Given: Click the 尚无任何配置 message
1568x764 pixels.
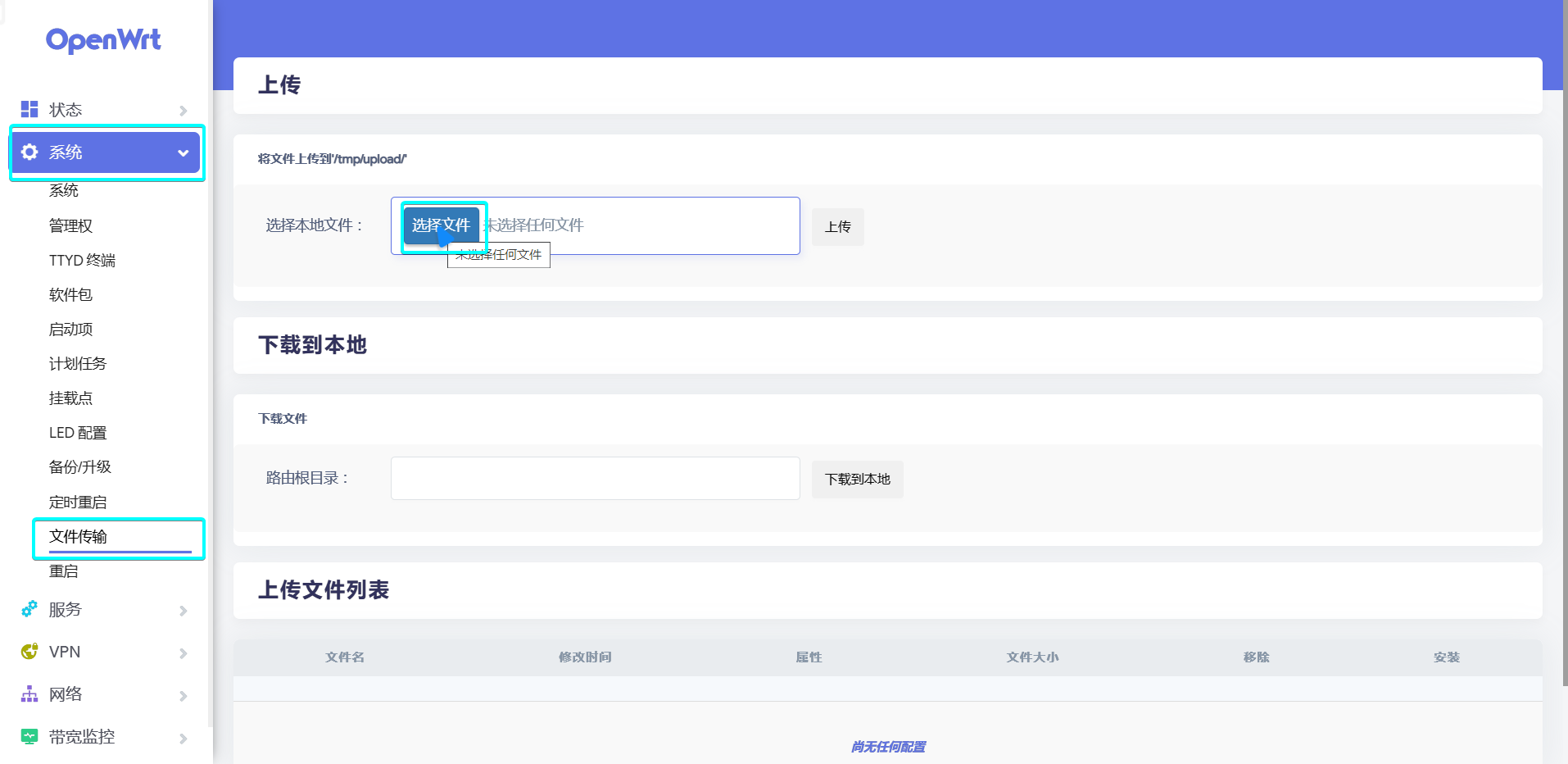Looking at the screenshot, I should [x=888, y=747].
